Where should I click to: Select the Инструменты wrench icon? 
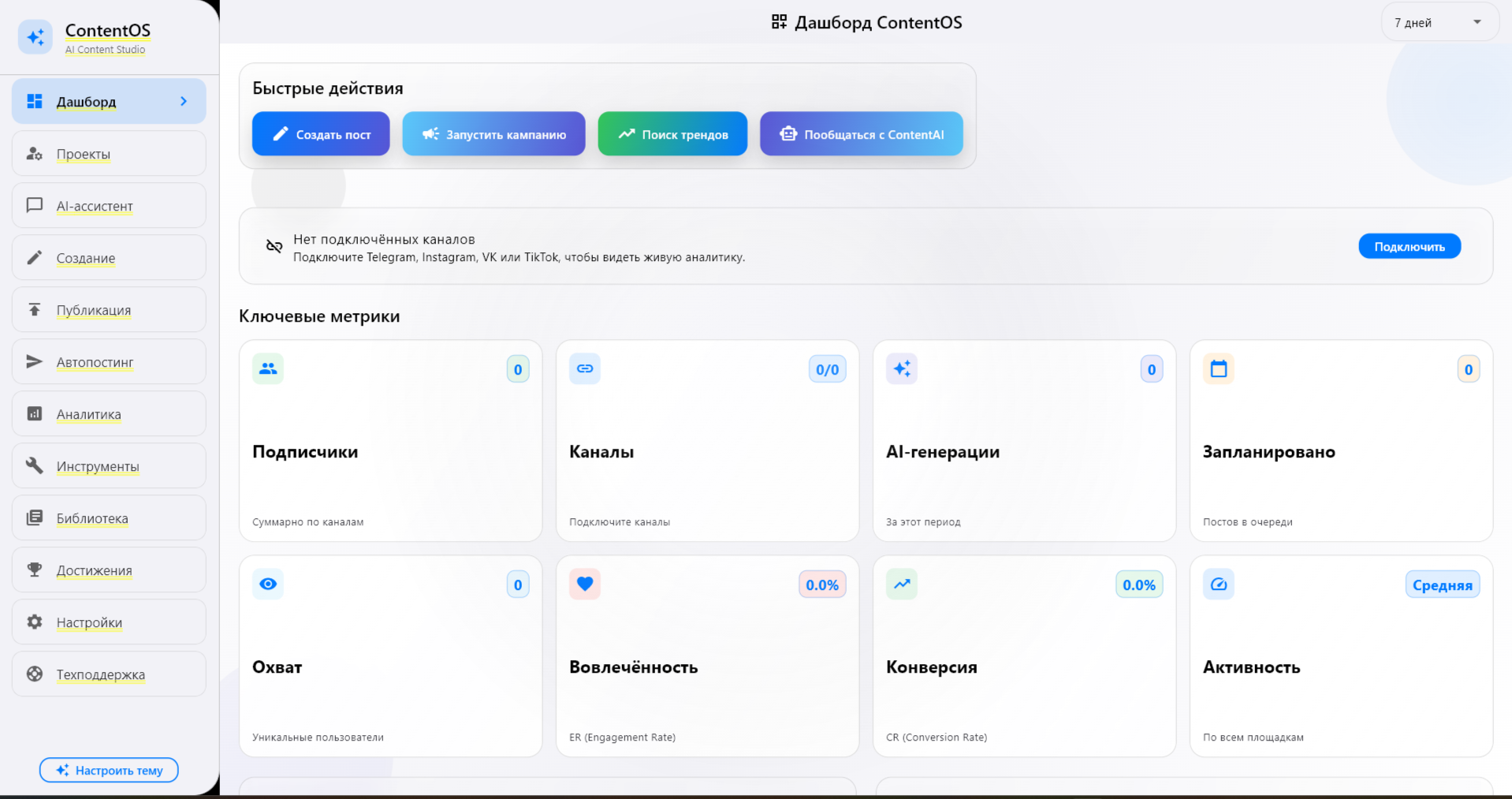35,465
